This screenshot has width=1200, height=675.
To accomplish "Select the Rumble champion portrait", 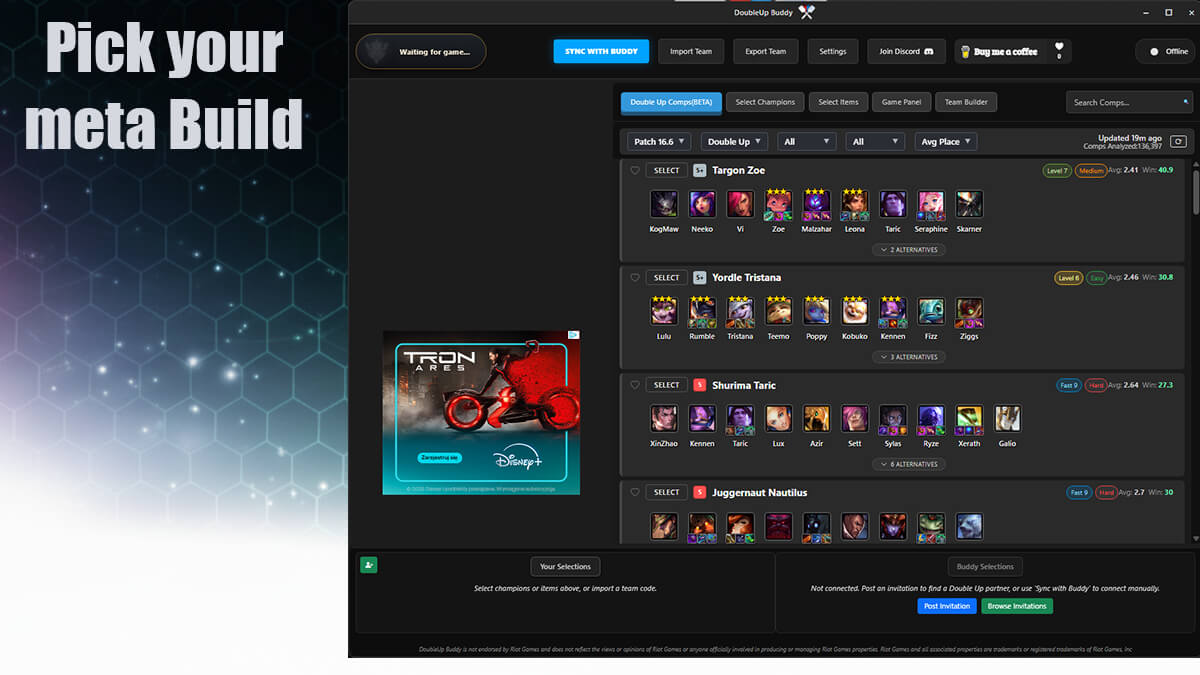I will coord(702,312).
